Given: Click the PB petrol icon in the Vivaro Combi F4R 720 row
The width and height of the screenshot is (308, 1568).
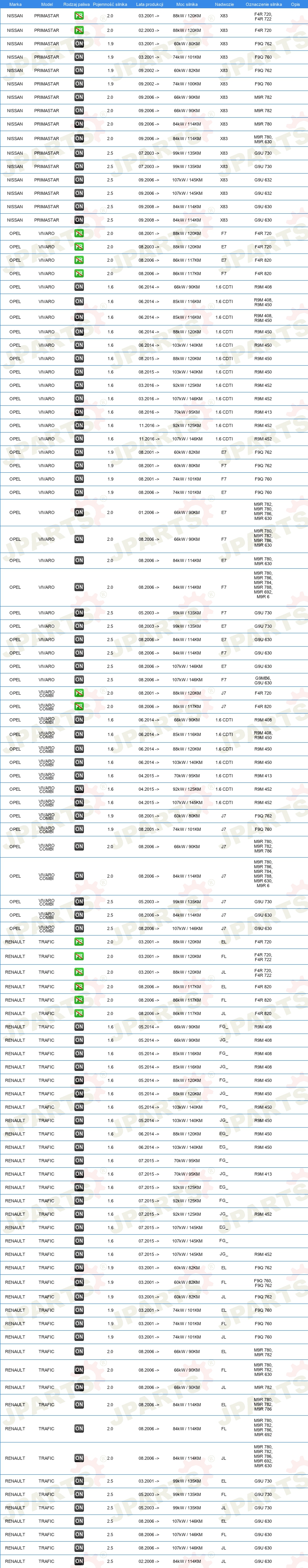Looking at the screenshot, I should click(x=79, y=693).
